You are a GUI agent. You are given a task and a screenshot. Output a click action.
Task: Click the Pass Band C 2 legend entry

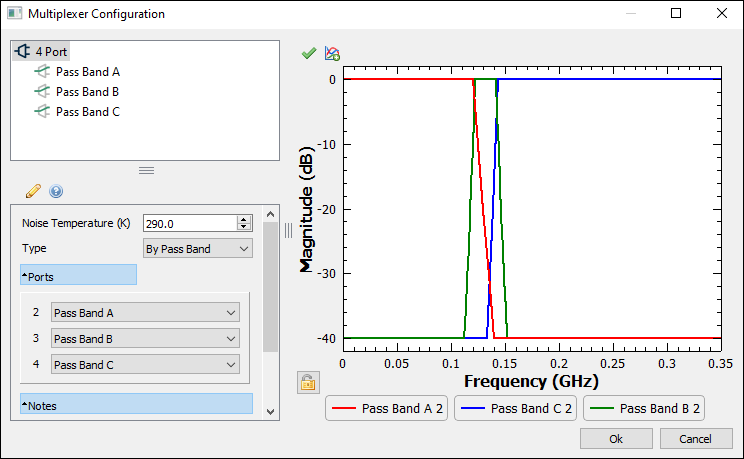pyautogui.click(x=515, y=408)
